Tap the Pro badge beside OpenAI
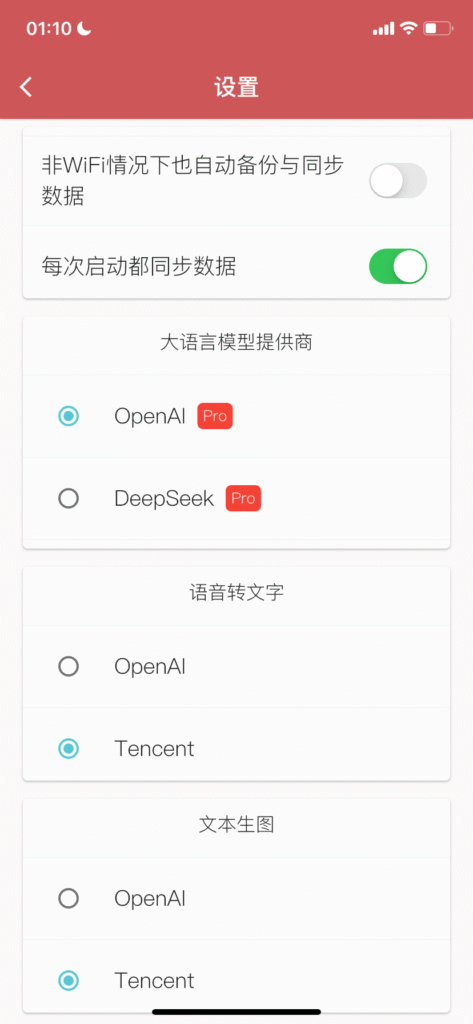This screenshot has height=1024, width=473. (215, 416)
